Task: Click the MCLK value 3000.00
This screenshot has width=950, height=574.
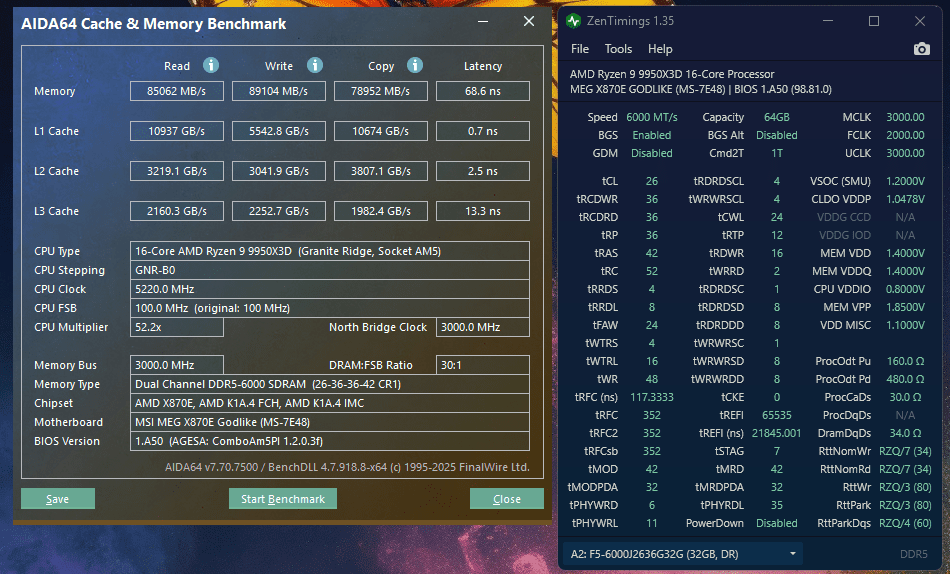Action: coord(905,117)
